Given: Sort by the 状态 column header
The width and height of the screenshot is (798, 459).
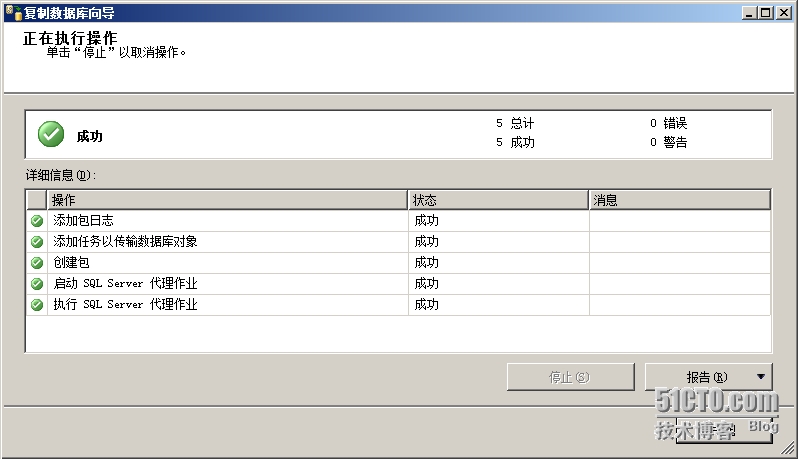Looking at the screenshot, I should point(498,200).
